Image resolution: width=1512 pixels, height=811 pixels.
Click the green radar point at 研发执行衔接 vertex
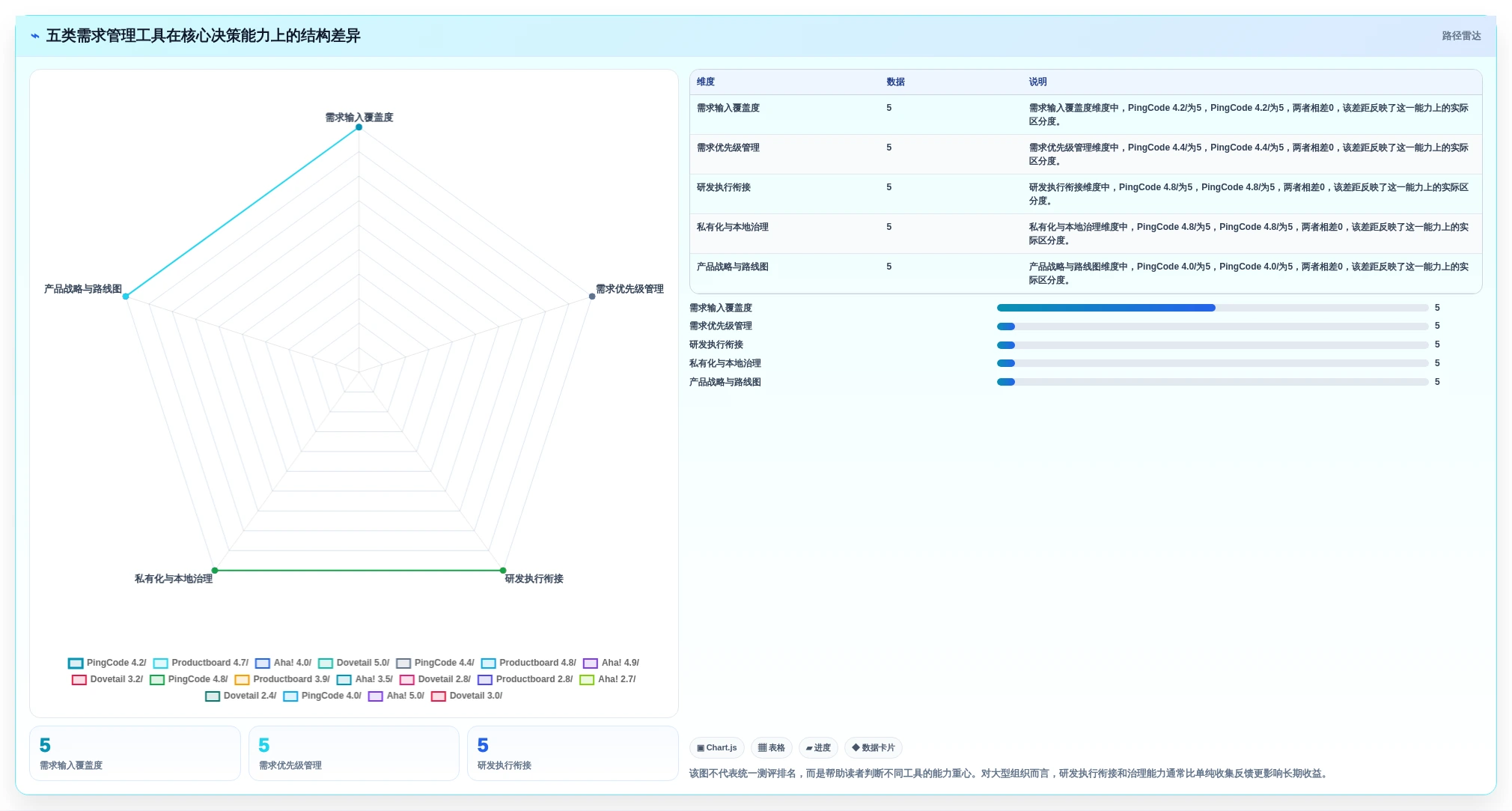[x=503, y=571]
